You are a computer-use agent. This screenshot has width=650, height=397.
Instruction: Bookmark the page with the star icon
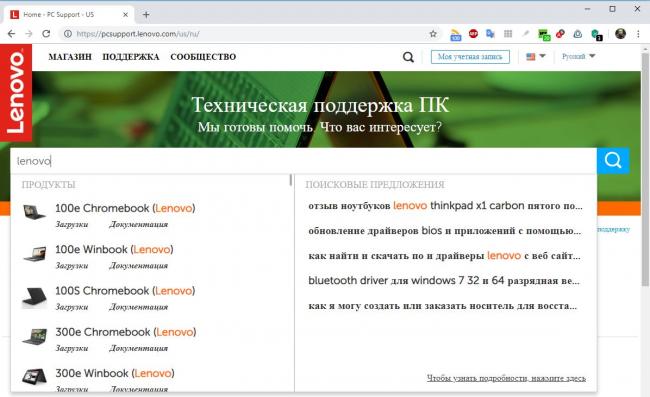(433, 34)
